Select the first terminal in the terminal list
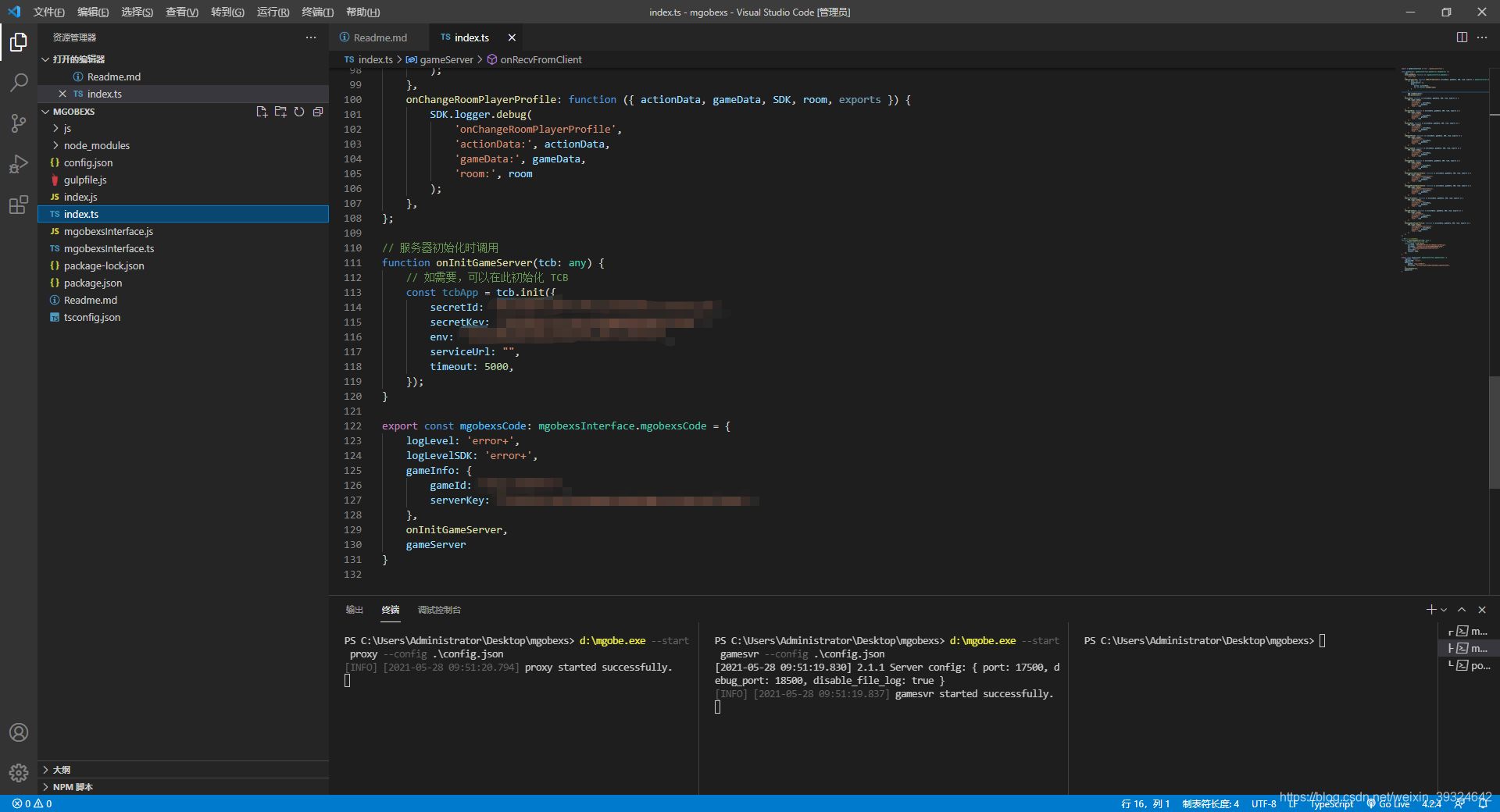1500x812 pixels. 1469,631
